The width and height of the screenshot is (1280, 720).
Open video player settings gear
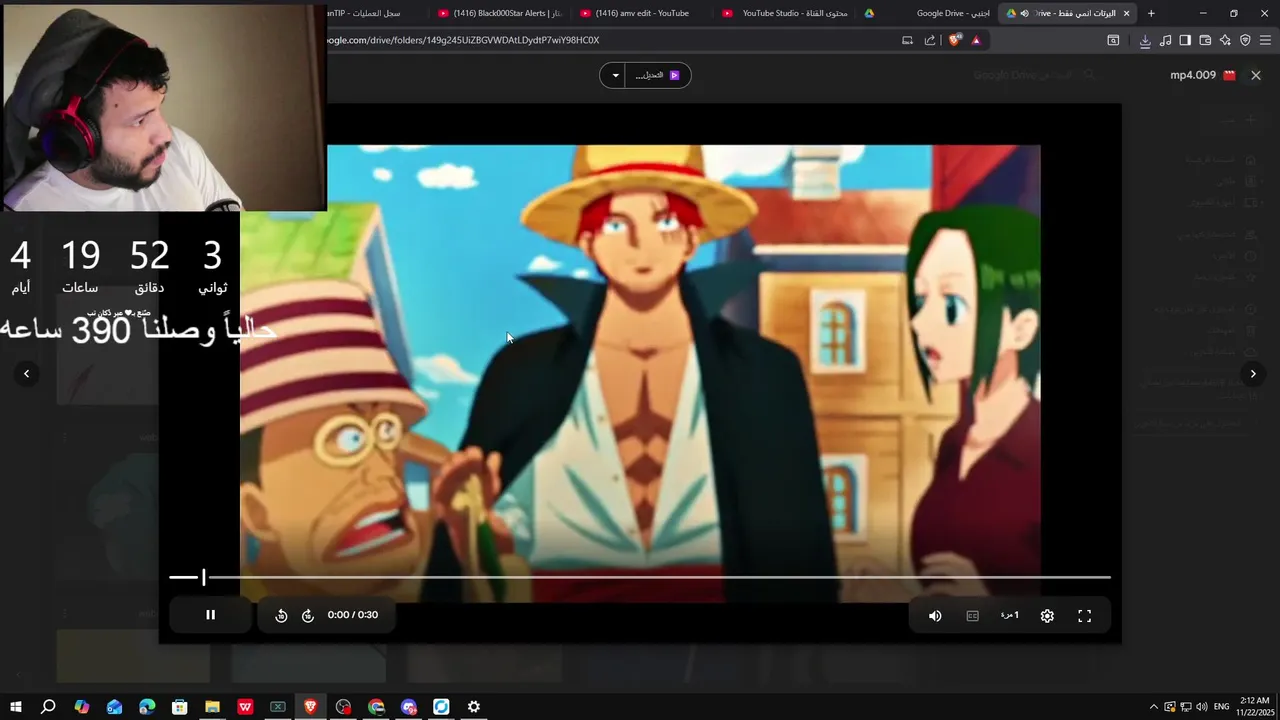tap(1047, 616)
